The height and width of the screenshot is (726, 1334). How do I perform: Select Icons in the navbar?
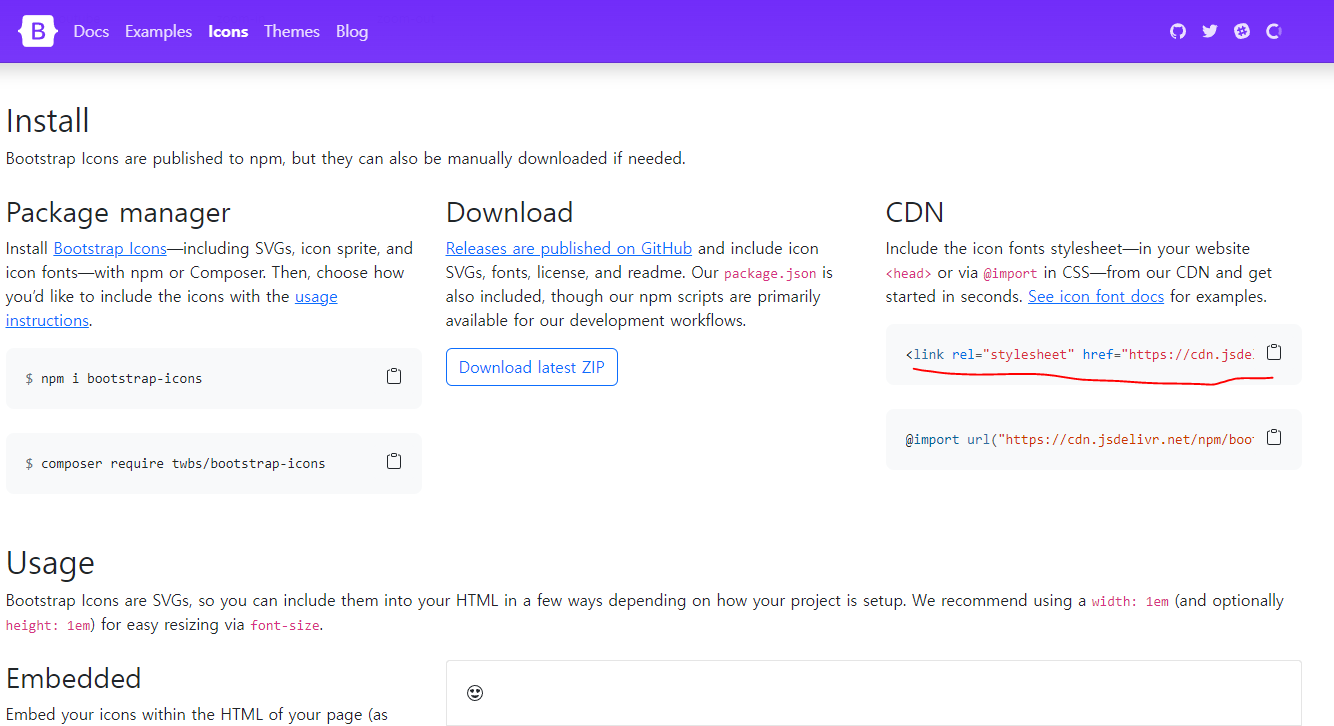pos(228,32)
